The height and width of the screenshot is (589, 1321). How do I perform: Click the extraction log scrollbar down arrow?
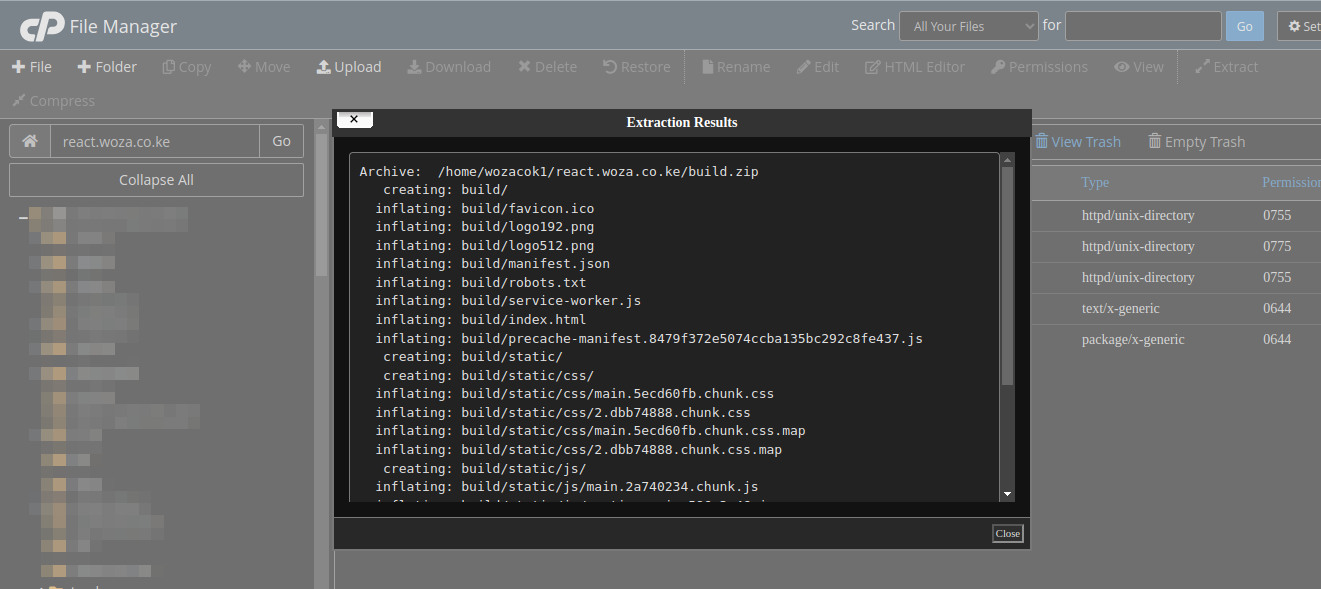1007,494
